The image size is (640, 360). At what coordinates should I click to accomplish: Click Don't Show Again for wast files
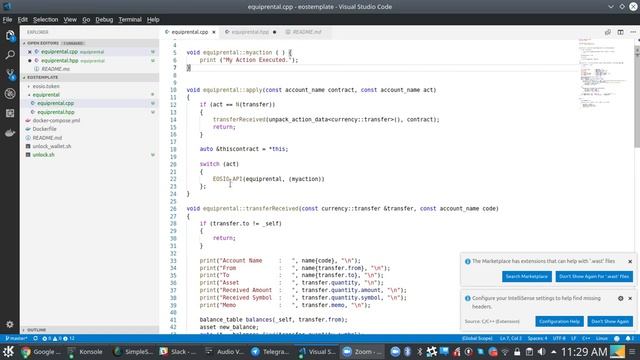[x=594, y=276]
